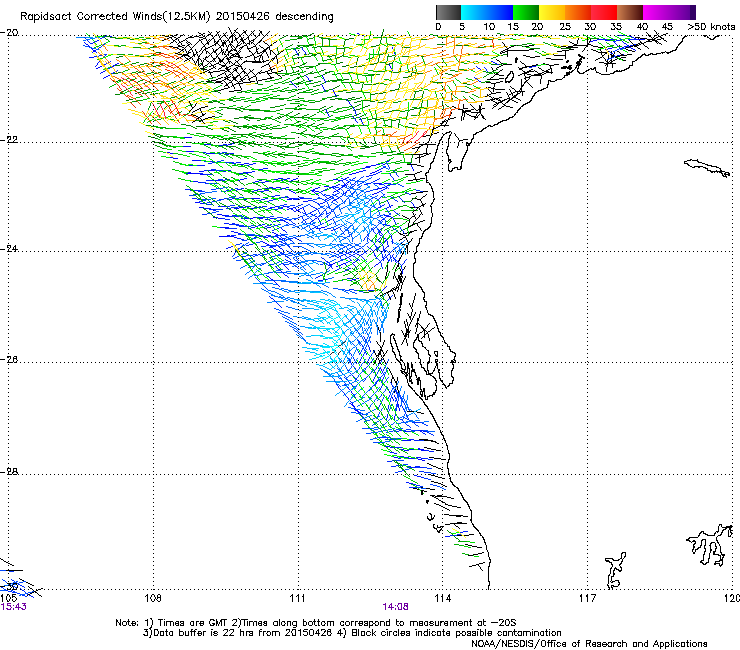Click the legend value '40'
Screen dimensions: 740x650
pyautogui.click(x=642, y=26)
